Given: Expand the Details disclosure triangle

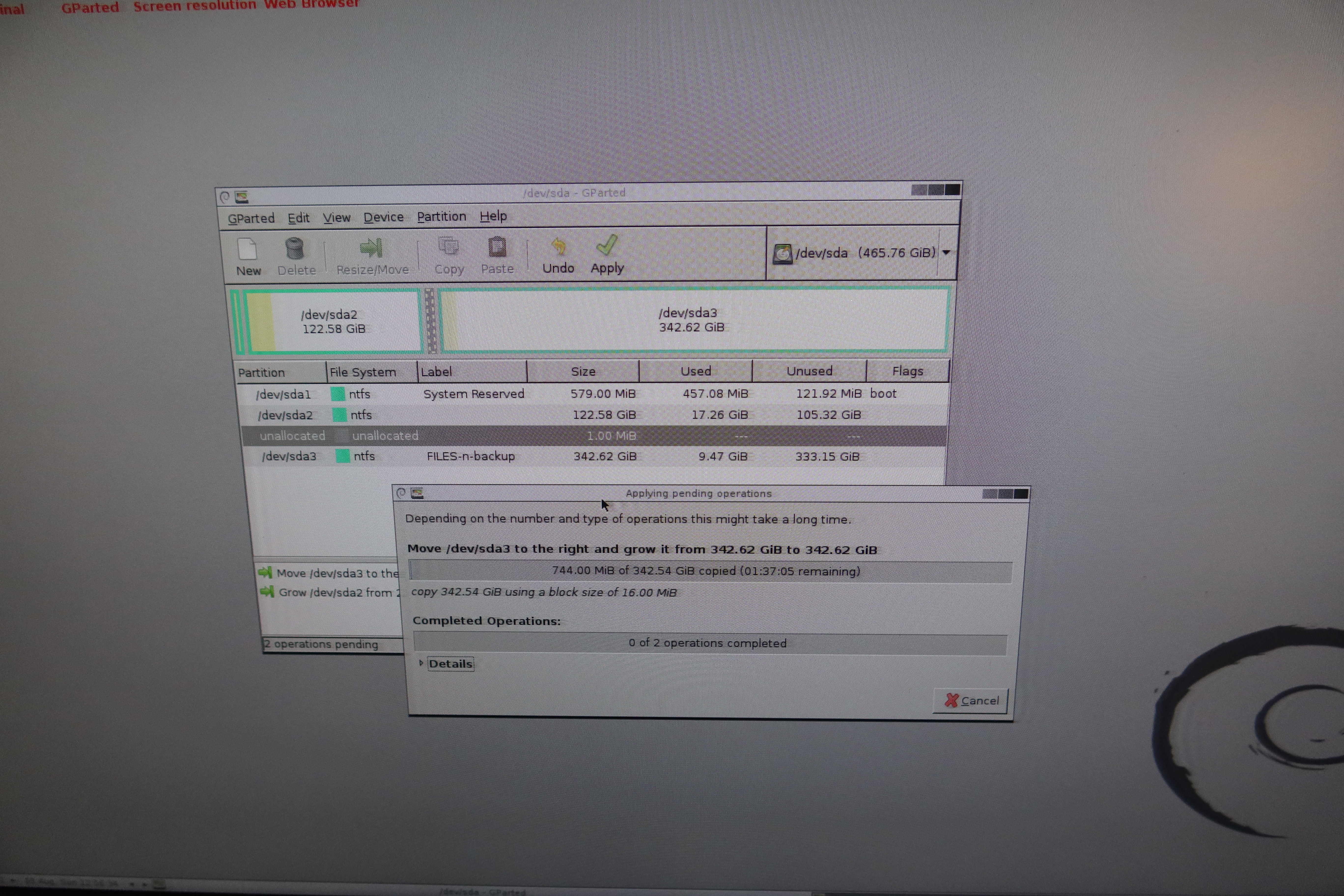Looking at the screenshot, I should coord(421,663).
